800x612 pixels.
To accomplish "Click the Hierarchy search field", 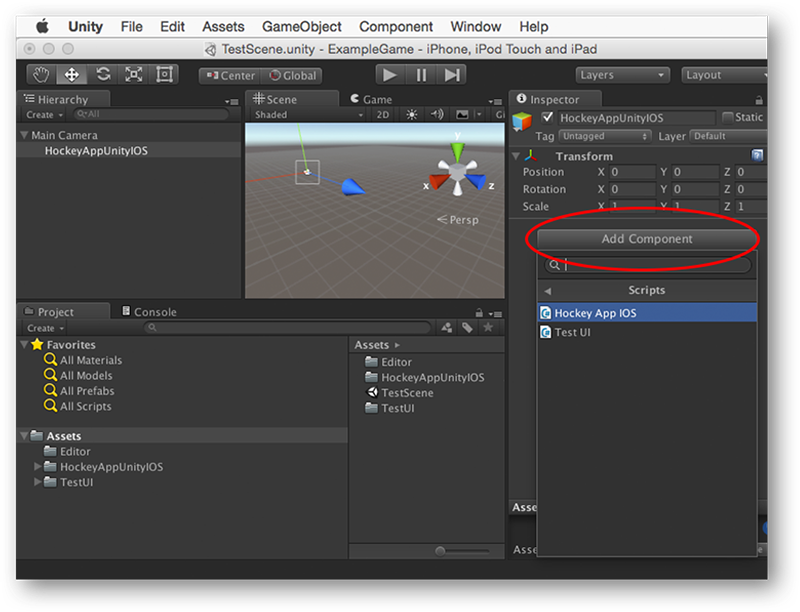I will click(x=151, y=114).
